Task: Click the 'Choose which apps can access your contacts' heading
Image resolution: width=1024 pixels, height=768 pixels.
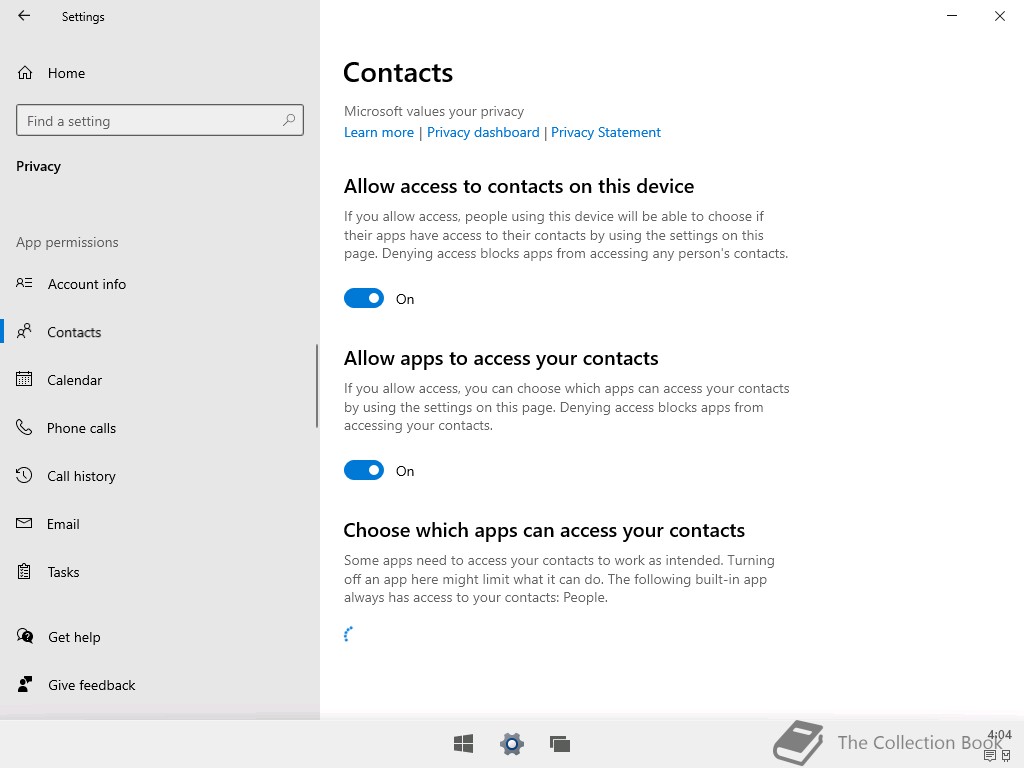Action: pos(544,530)
